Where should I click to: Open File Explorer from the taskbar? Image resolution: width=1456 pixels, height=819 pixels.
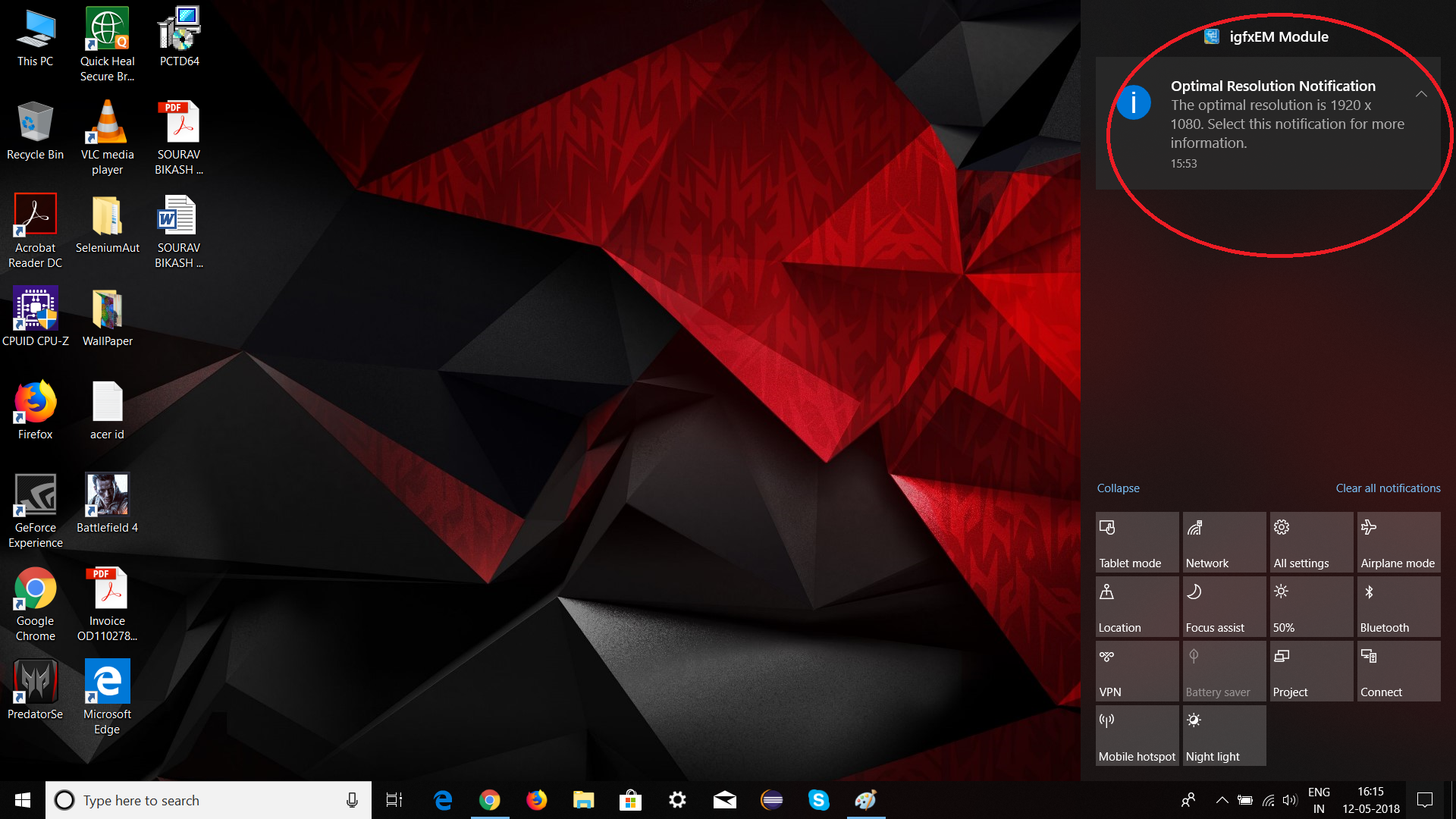coord(583,800)
